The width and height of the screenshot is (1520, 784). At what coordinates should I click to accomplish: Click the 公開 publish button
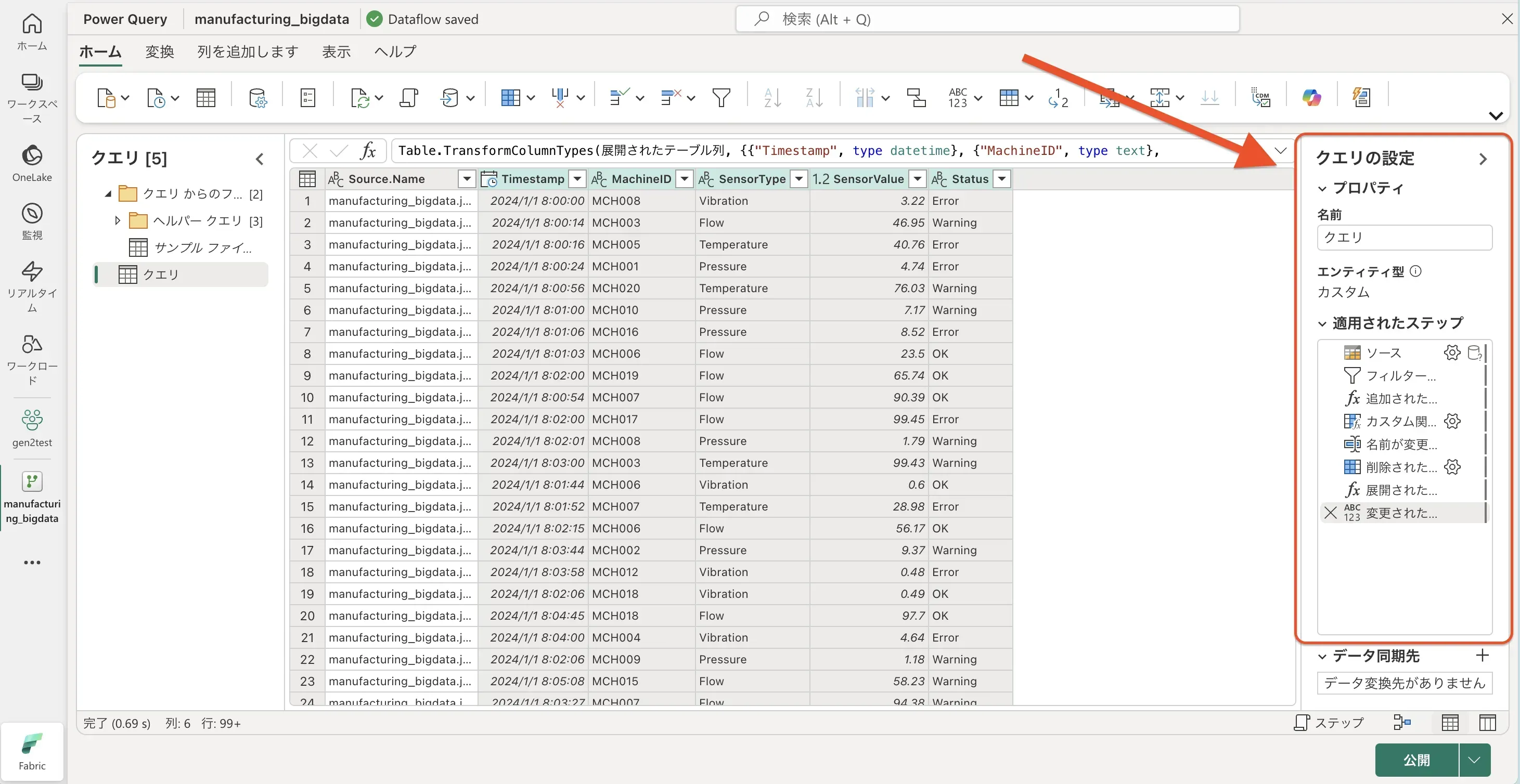pos(1416,760)
